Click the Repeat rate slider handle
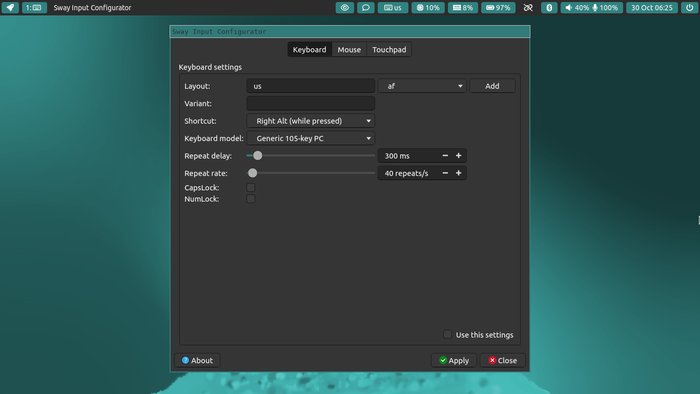The width and height of the screenshot is (700, 394). (x=253, y=173)
